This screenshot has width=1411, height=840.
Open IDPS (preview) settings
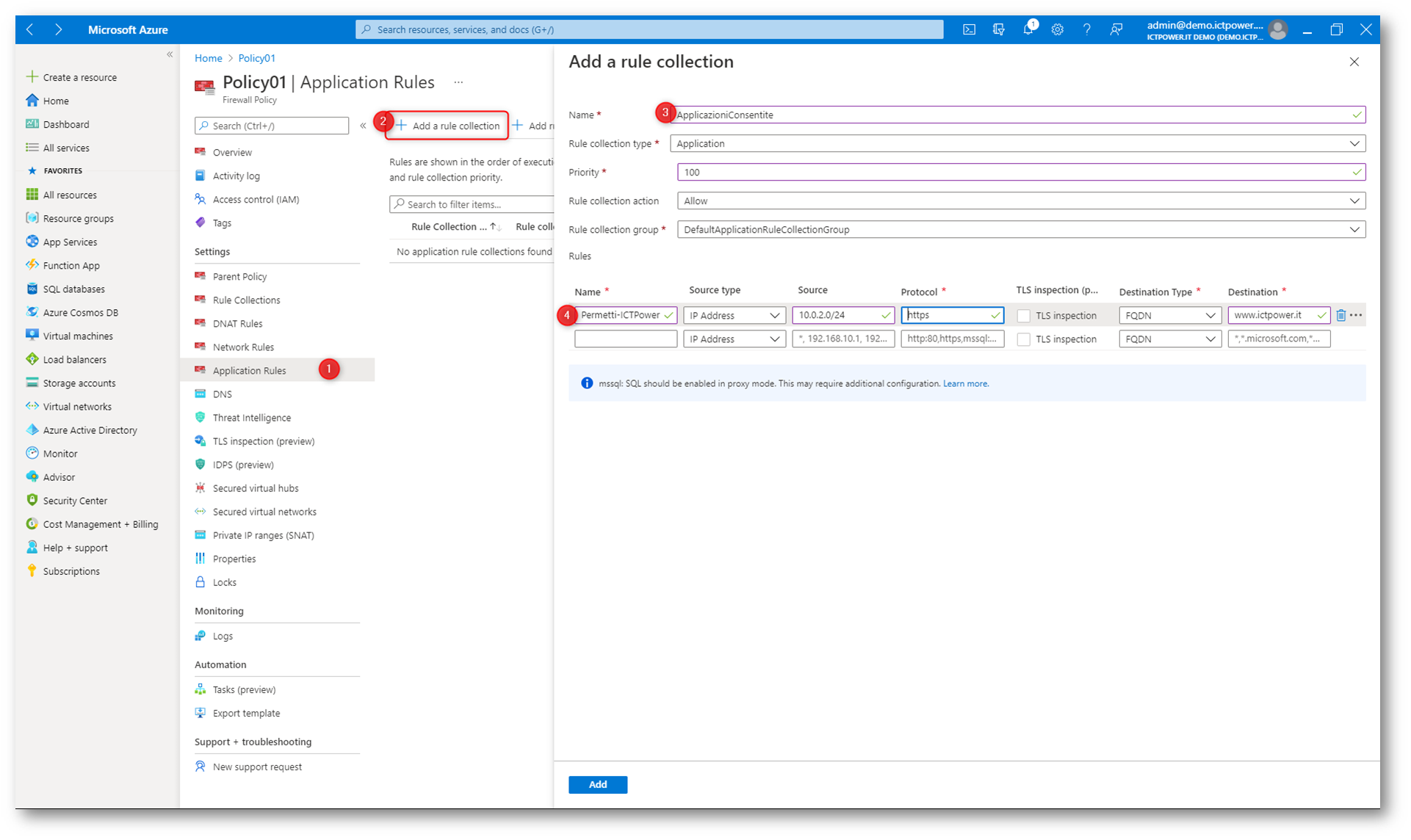[x=242, y=465]
